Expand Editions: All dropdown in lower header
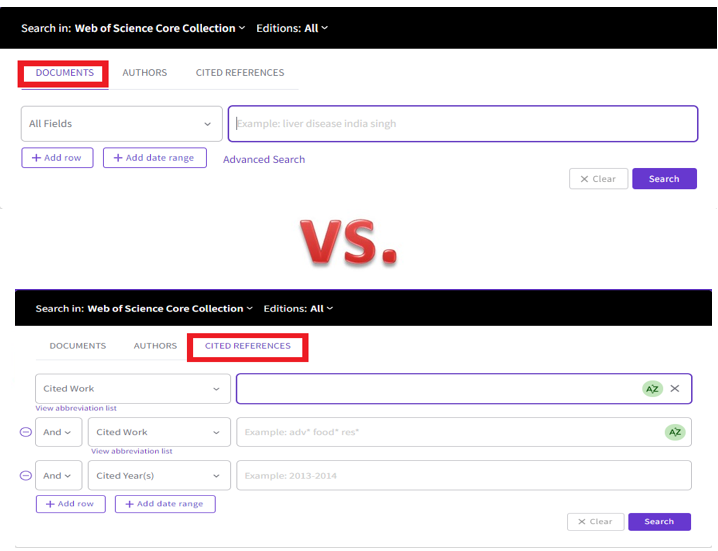 298,309
